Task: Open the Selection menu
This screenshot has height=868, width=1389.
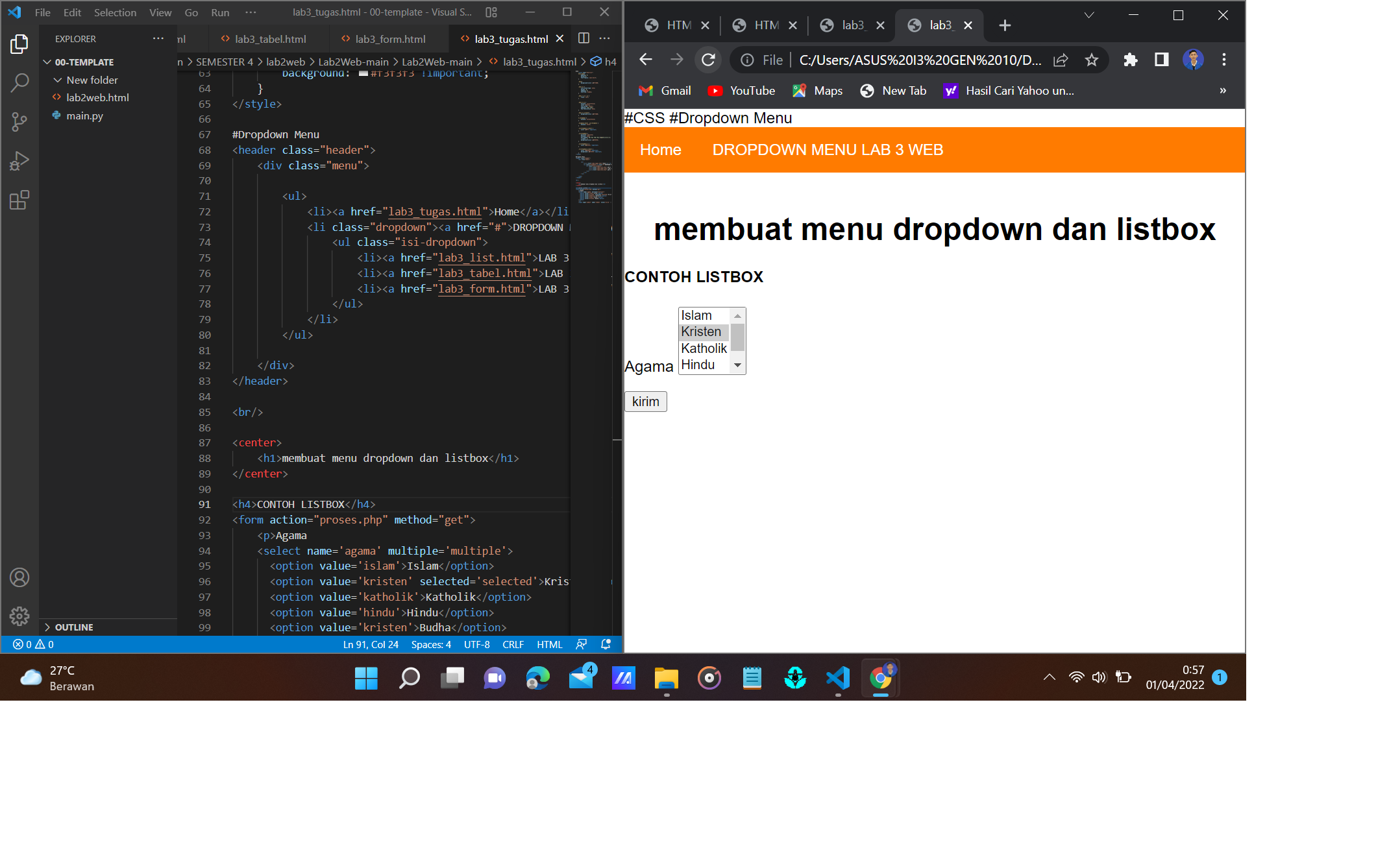Action: (x=115, y=12)
